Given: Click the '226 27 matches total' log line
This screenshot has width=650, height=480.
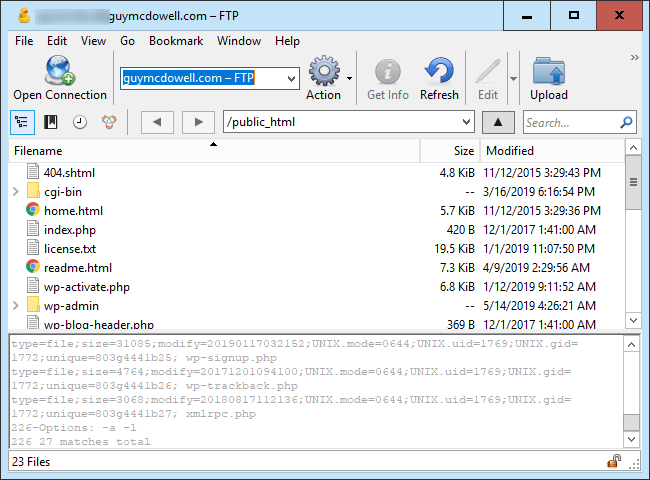Looking at the screenshot, I should coord(81,441).
